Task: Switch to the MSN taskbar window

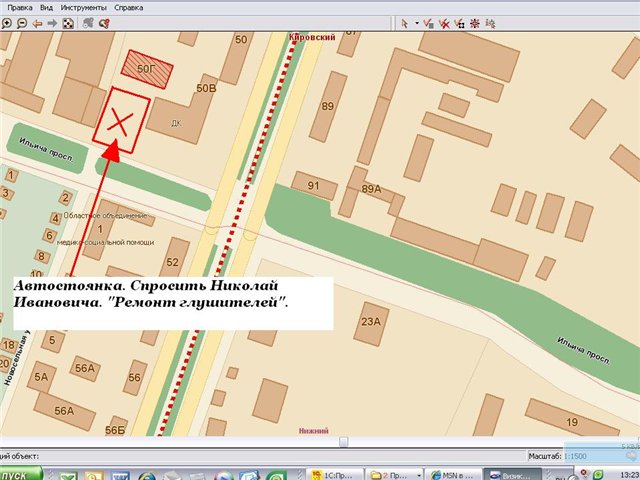Action: (448, 473)
